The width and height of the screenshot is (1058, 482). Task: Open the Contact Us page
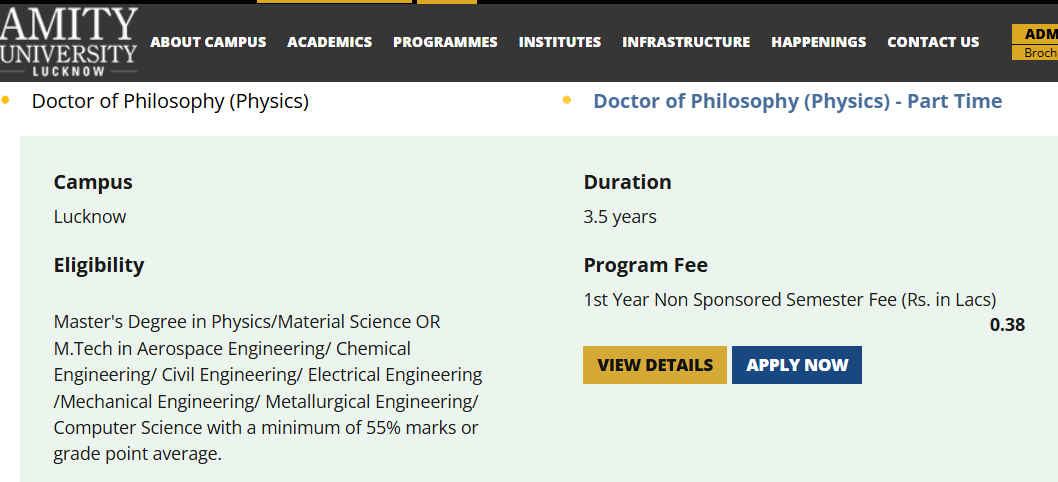click(933, 42)
